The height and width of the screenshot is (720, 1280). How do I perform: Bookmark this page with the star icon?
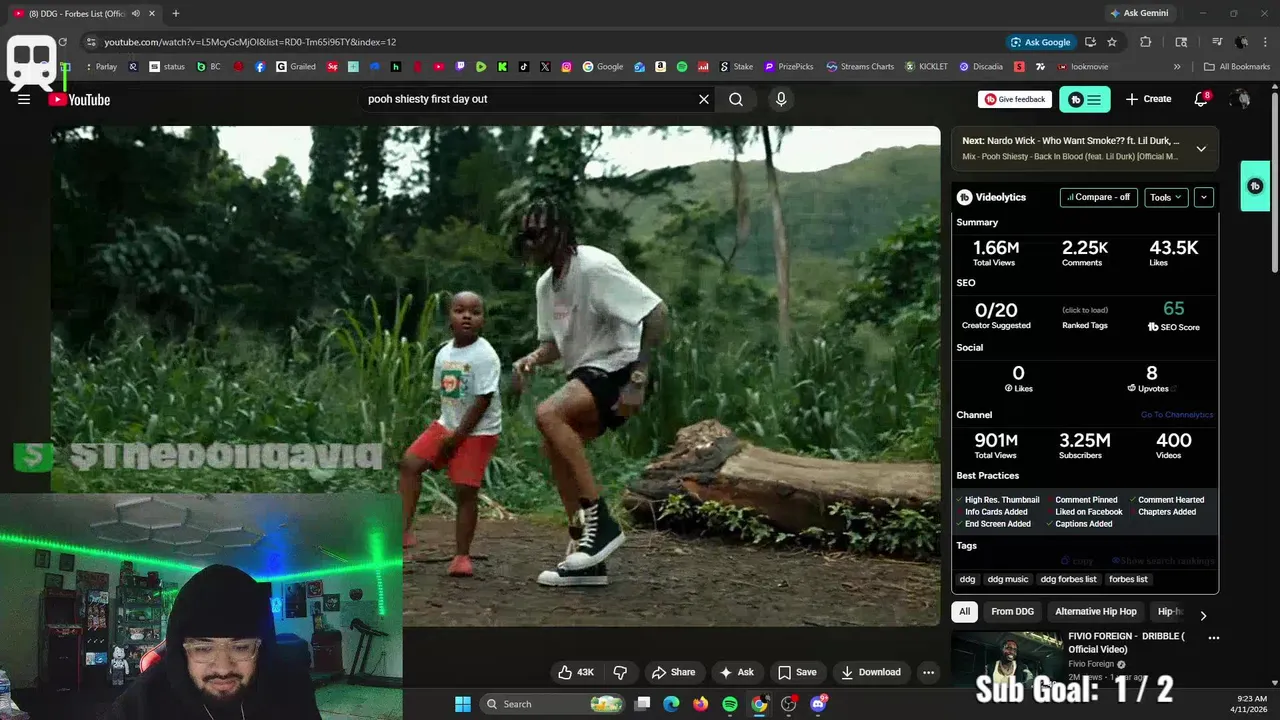point(1111,42)
